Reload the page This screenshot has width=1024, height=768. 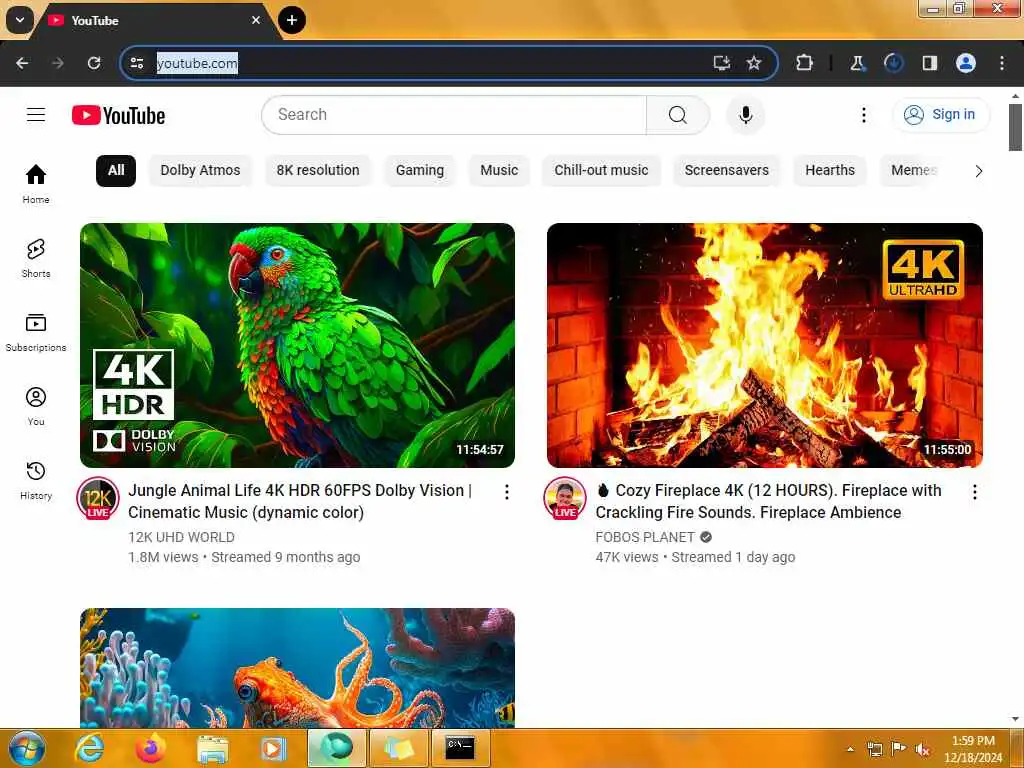[x=94, y=63]
